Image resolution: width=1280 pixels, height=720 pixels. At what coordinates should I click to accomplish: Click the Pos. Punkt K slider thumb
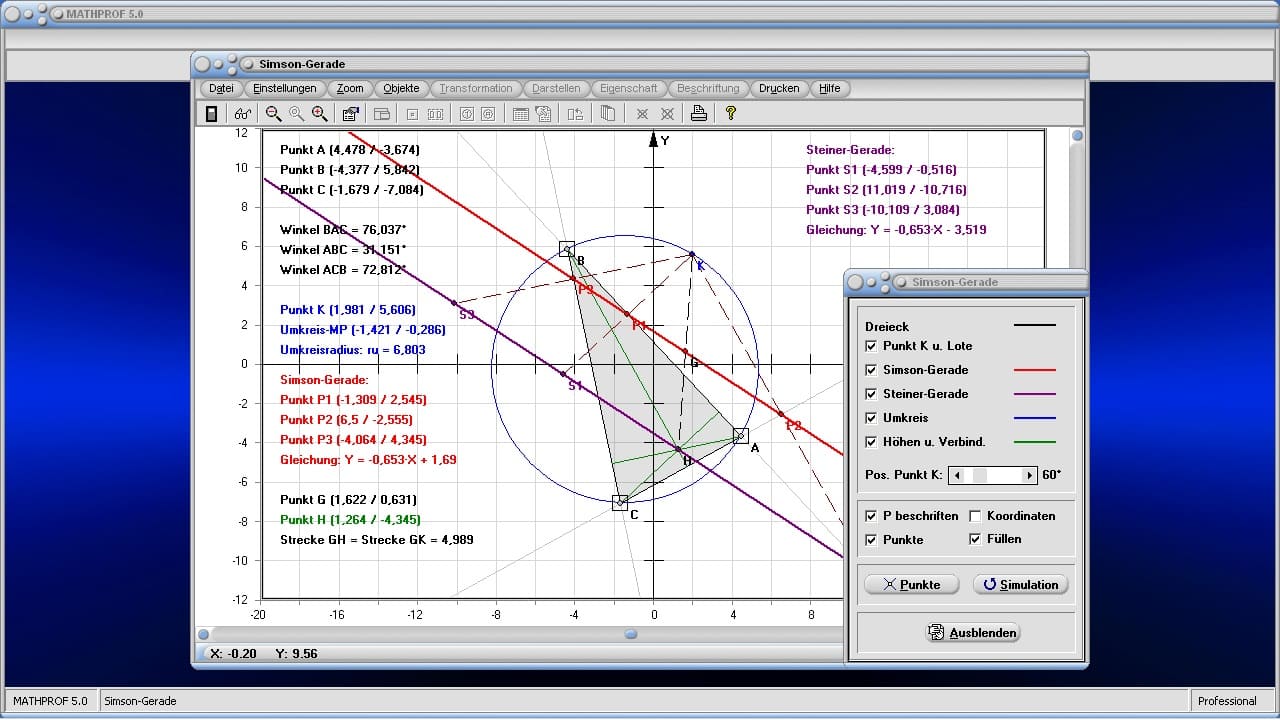[980, 475]
